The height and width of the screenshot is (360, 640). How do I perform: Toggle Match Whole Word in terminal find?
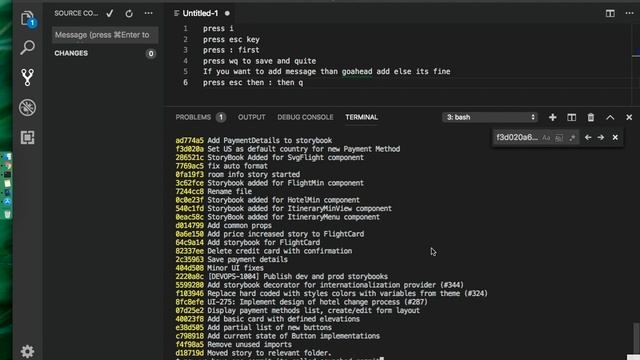click(559, 138)
